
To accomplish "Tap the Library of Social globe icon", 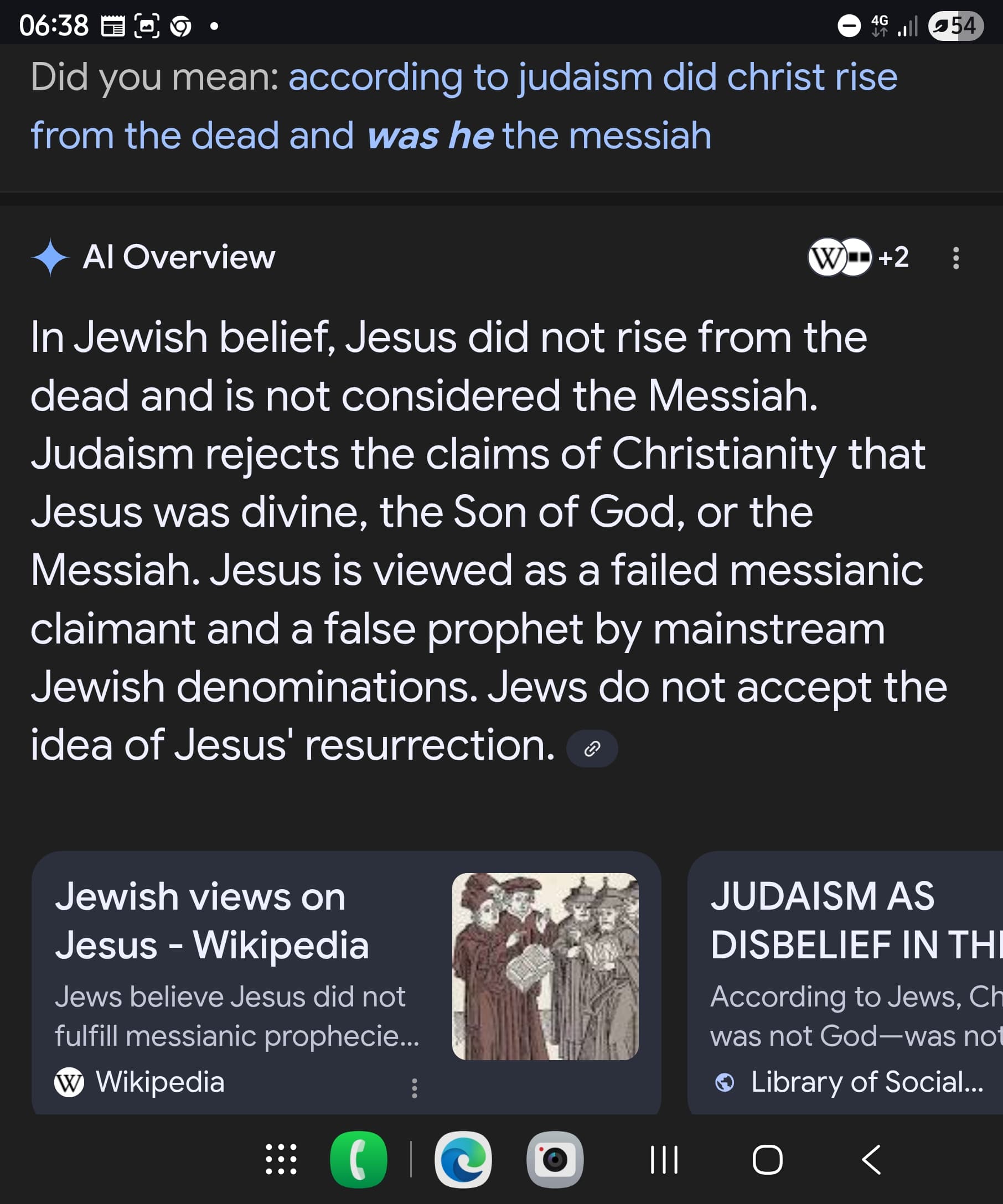I will tap(724, 1082).
